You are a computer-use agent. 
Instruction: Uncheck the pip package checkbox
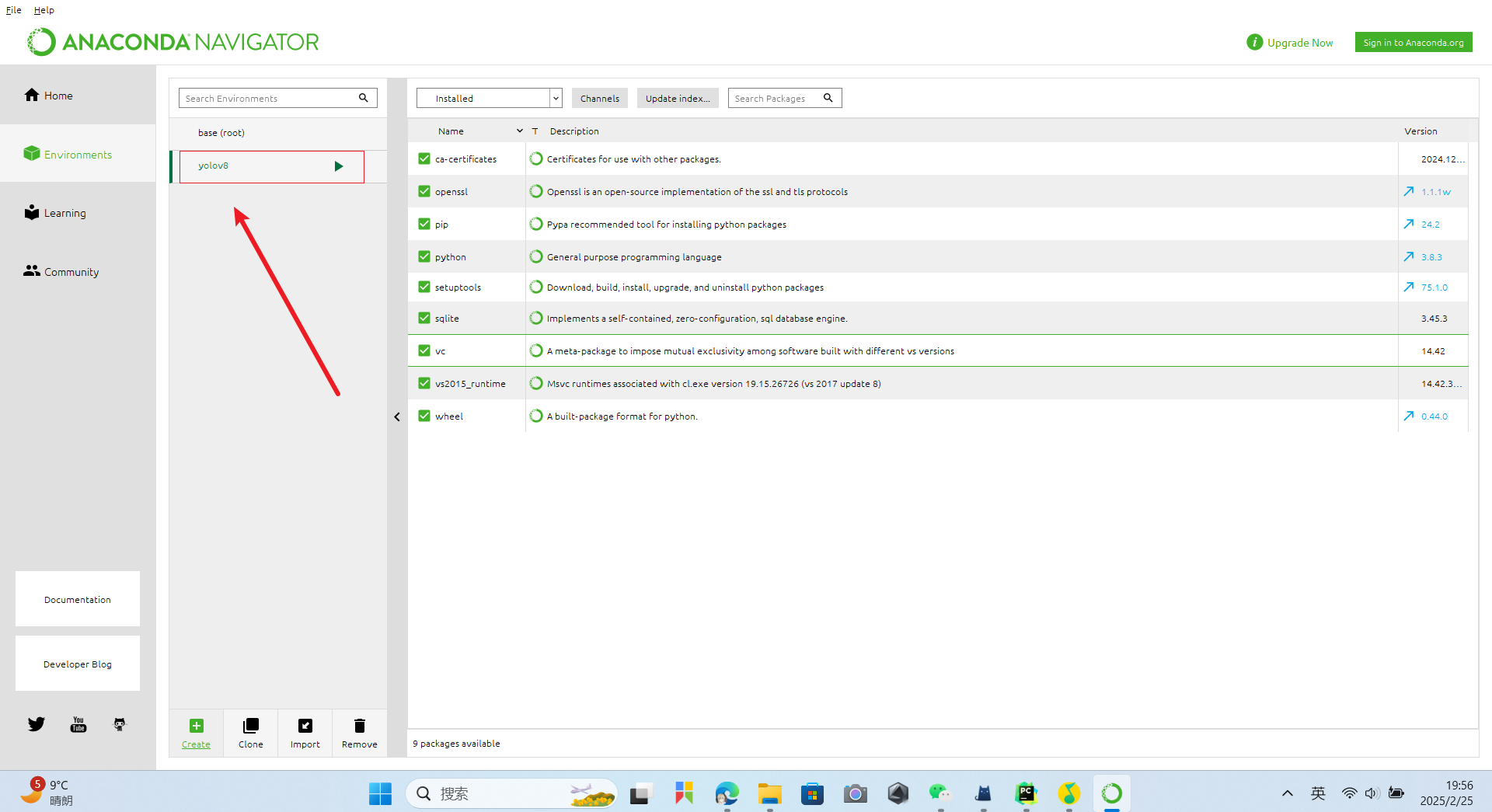pyautogui.click(x=424, y=224)
